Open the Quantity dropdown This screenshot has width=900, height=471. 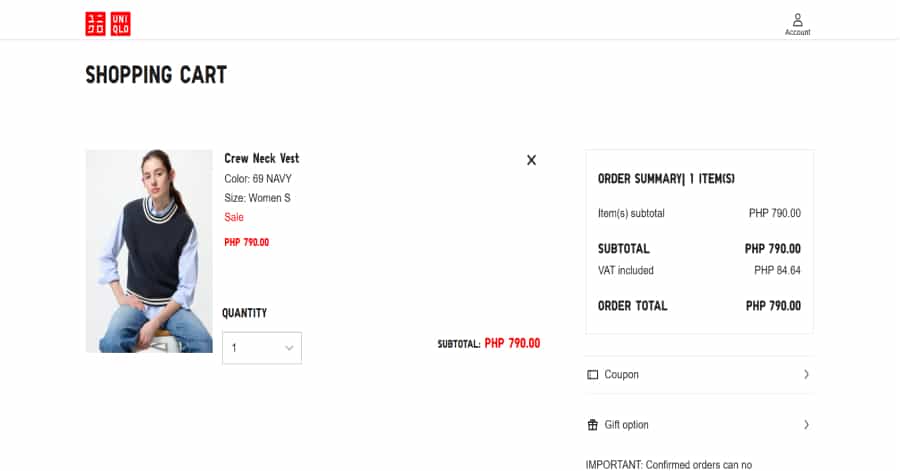(x=262, y=348)
